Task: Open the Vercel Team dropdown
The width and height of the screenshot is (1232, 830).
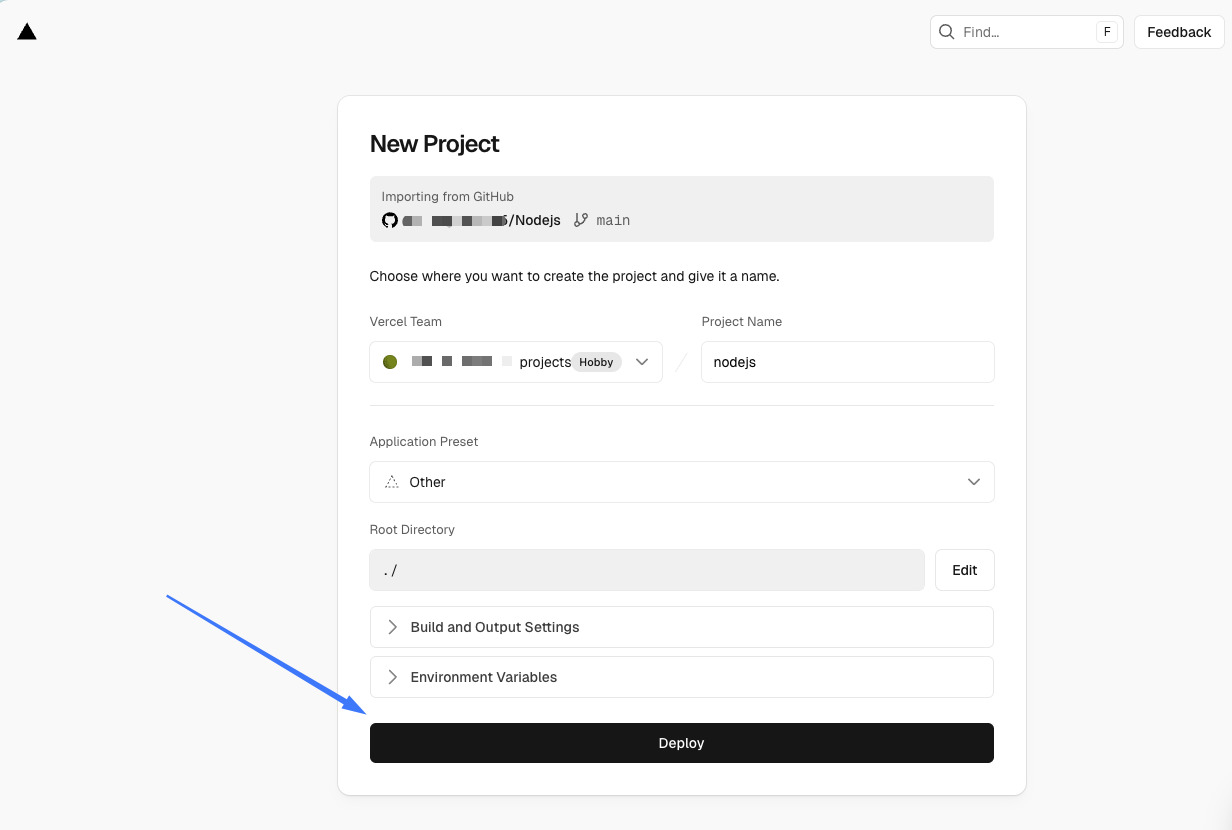Action: (642, 362)
